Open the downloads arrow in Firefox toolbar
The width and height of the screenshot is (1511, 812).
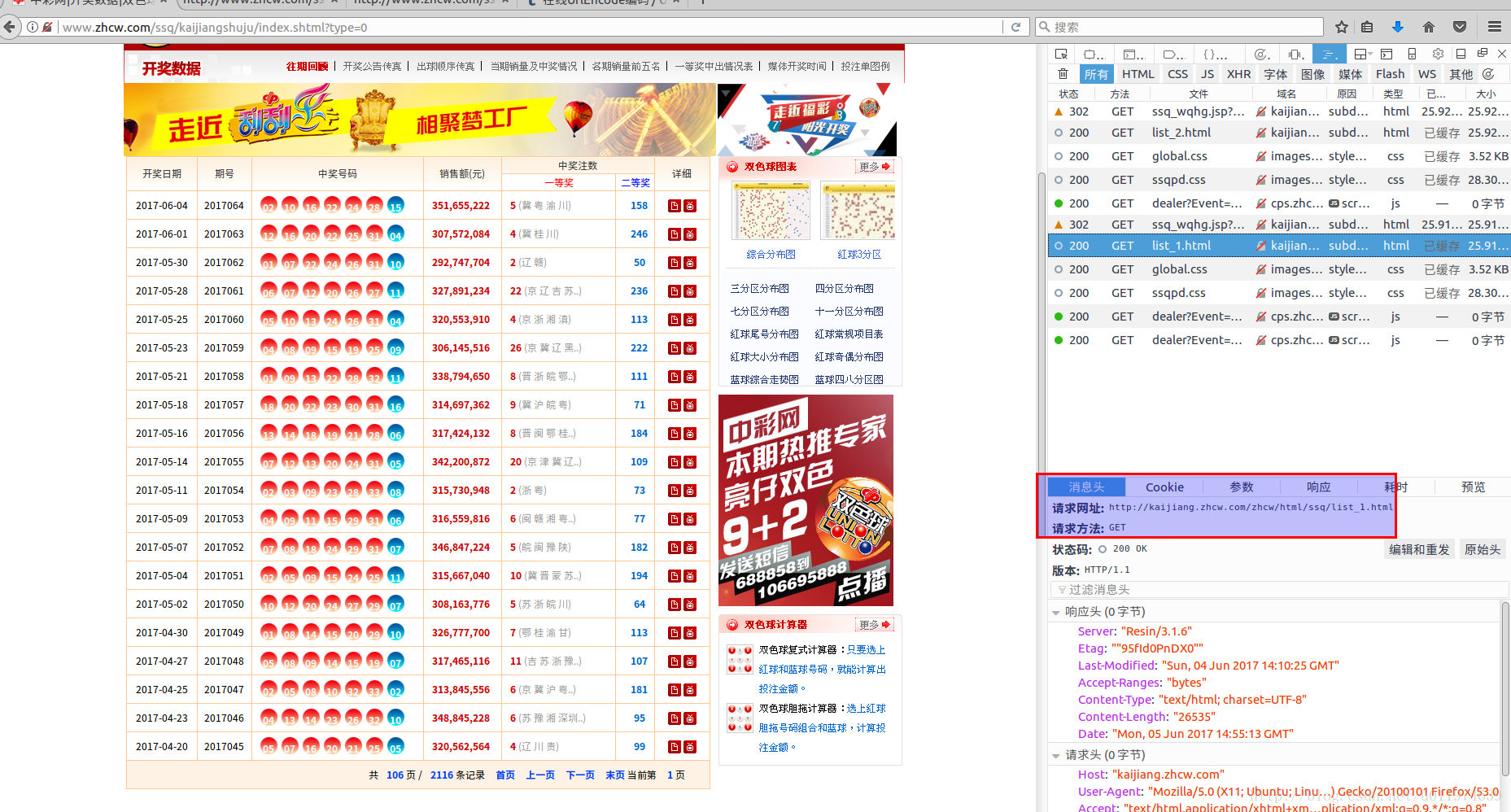pos(1398,27)
